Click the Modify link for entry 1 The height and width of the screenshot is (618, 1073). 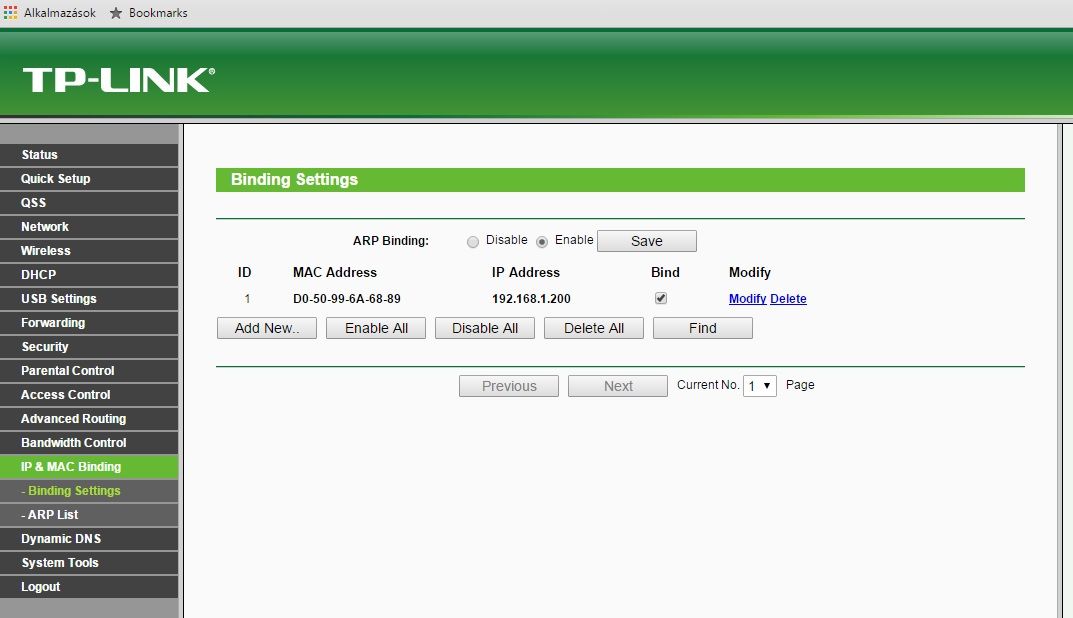[x=747, y=298]
